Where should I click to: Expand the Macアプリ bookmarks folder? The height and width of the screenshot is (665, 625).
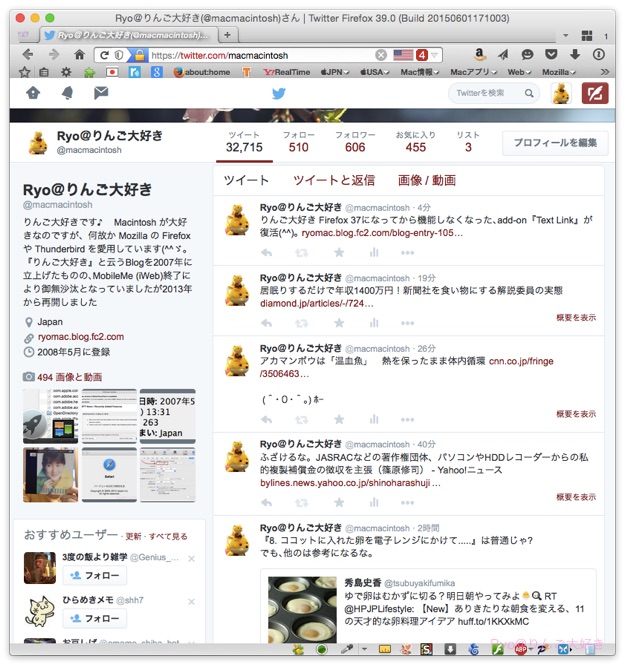point(474,73)
